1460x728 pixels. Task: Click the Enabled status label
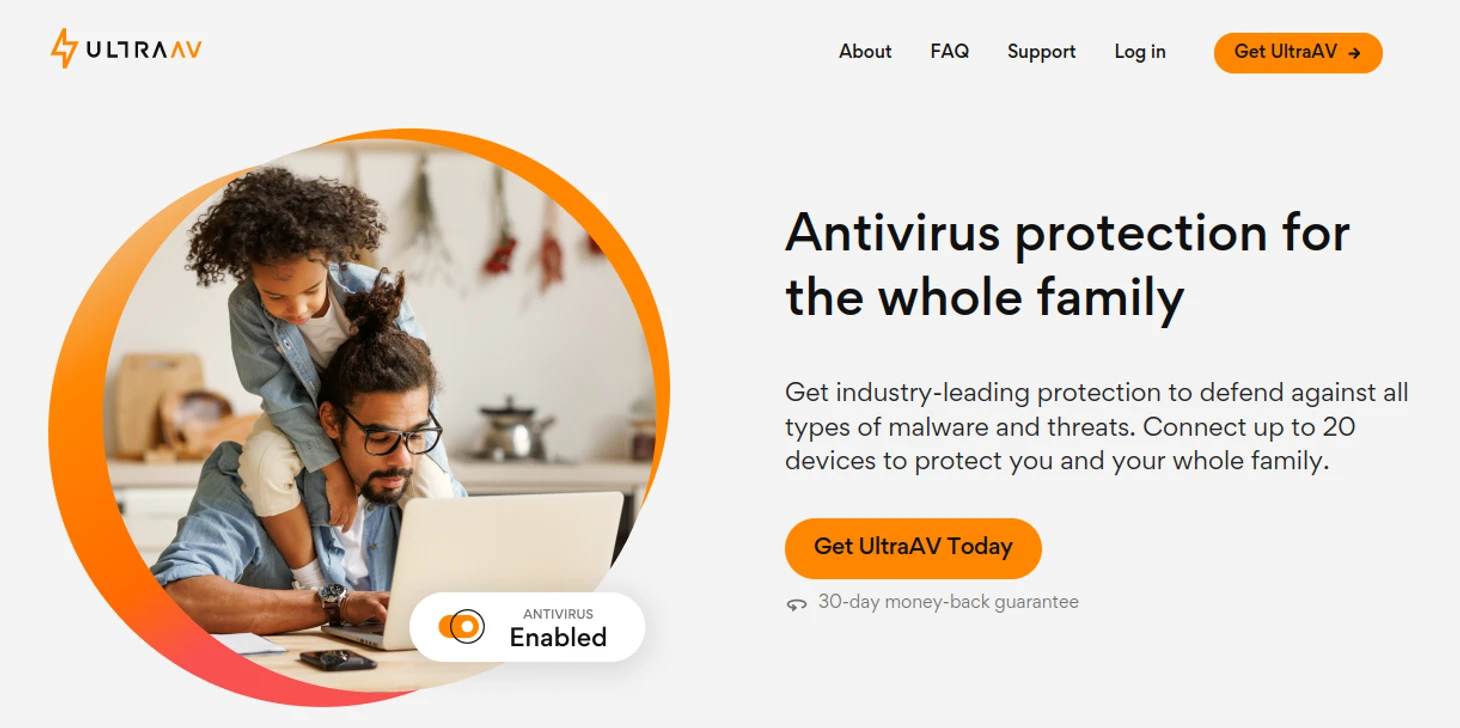(x=558, y=638)
